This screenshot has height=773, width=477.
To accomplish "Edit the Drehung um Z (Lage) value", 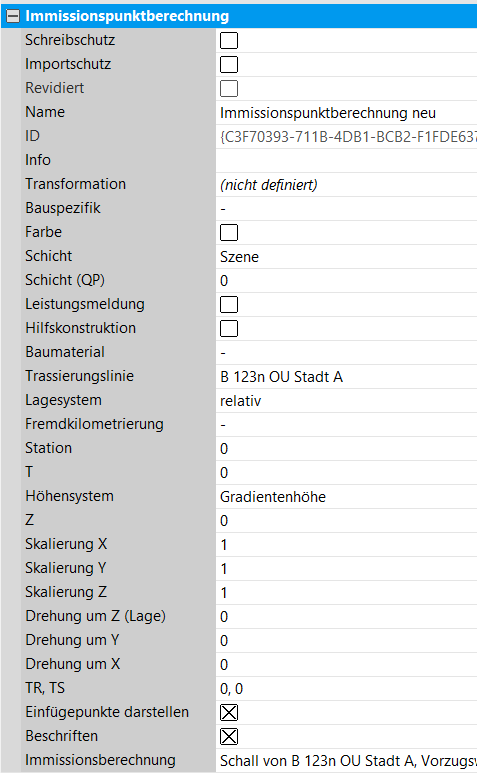I will [x=346, y=617].
